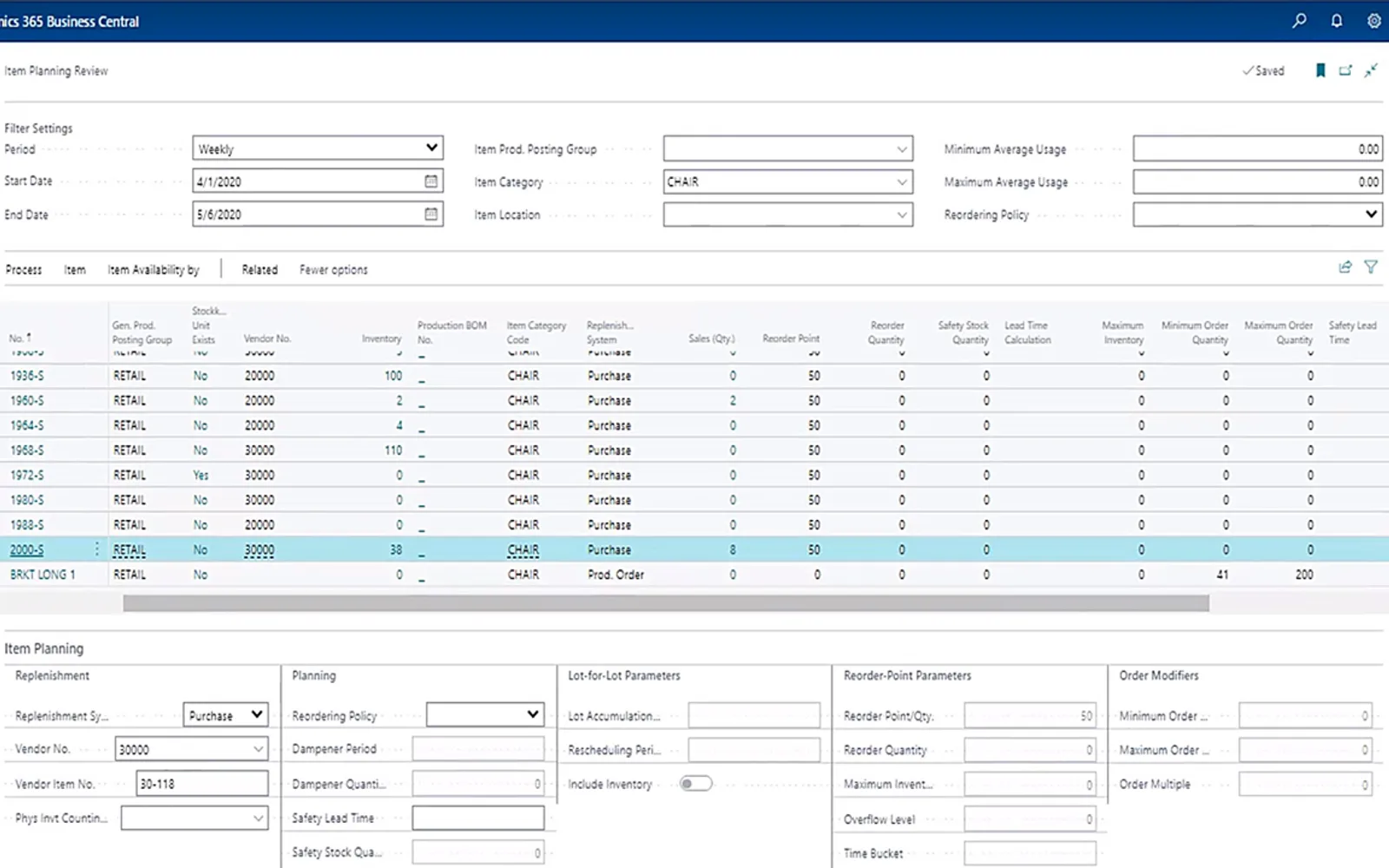This screenshot has width=1389, height=868.
Task: Click the Minimum Average Usage field
Action: (1258, 149)
